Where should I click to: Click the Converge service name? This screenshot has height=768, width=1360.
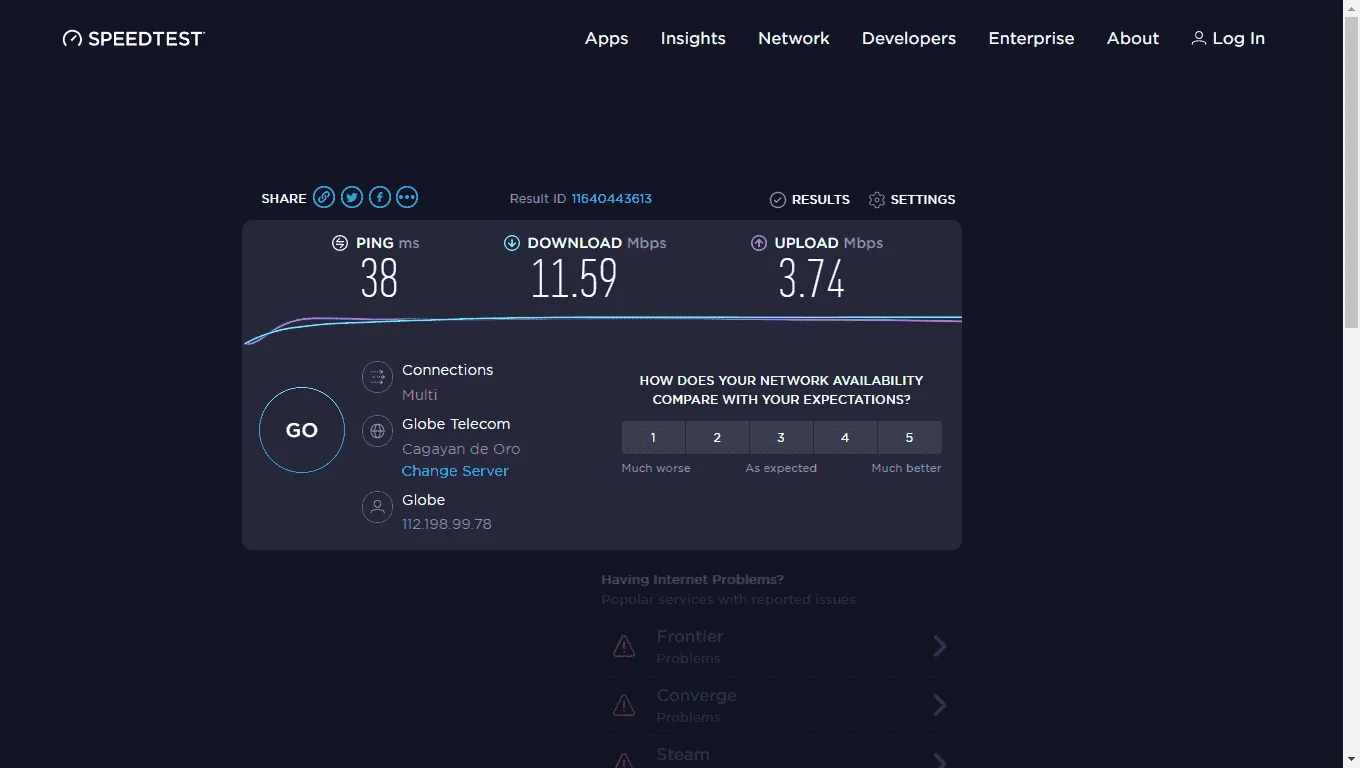coord(696,695)
